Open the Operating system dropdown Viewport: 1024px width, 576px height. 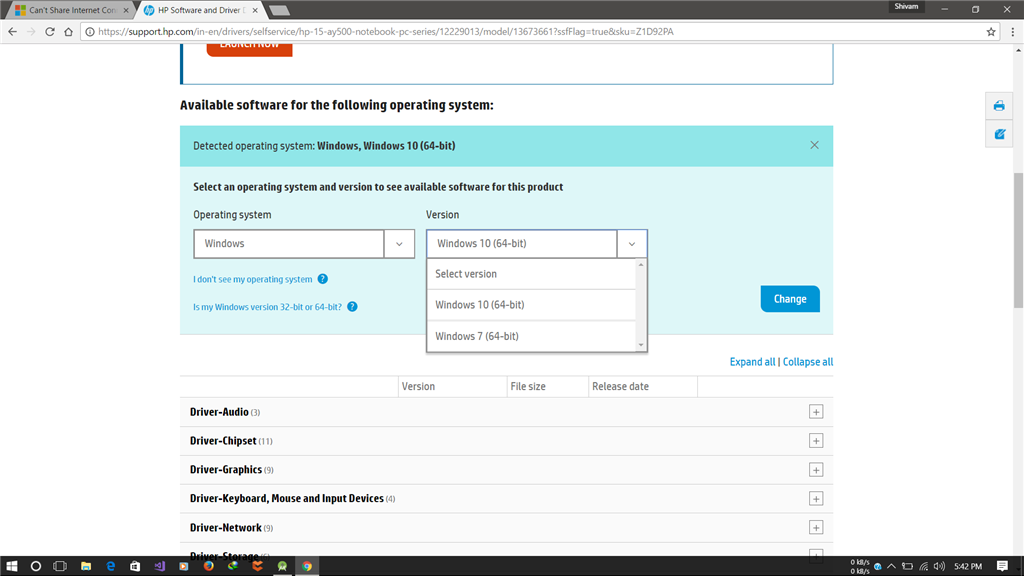pyautogui.click(x=304, y=244)
